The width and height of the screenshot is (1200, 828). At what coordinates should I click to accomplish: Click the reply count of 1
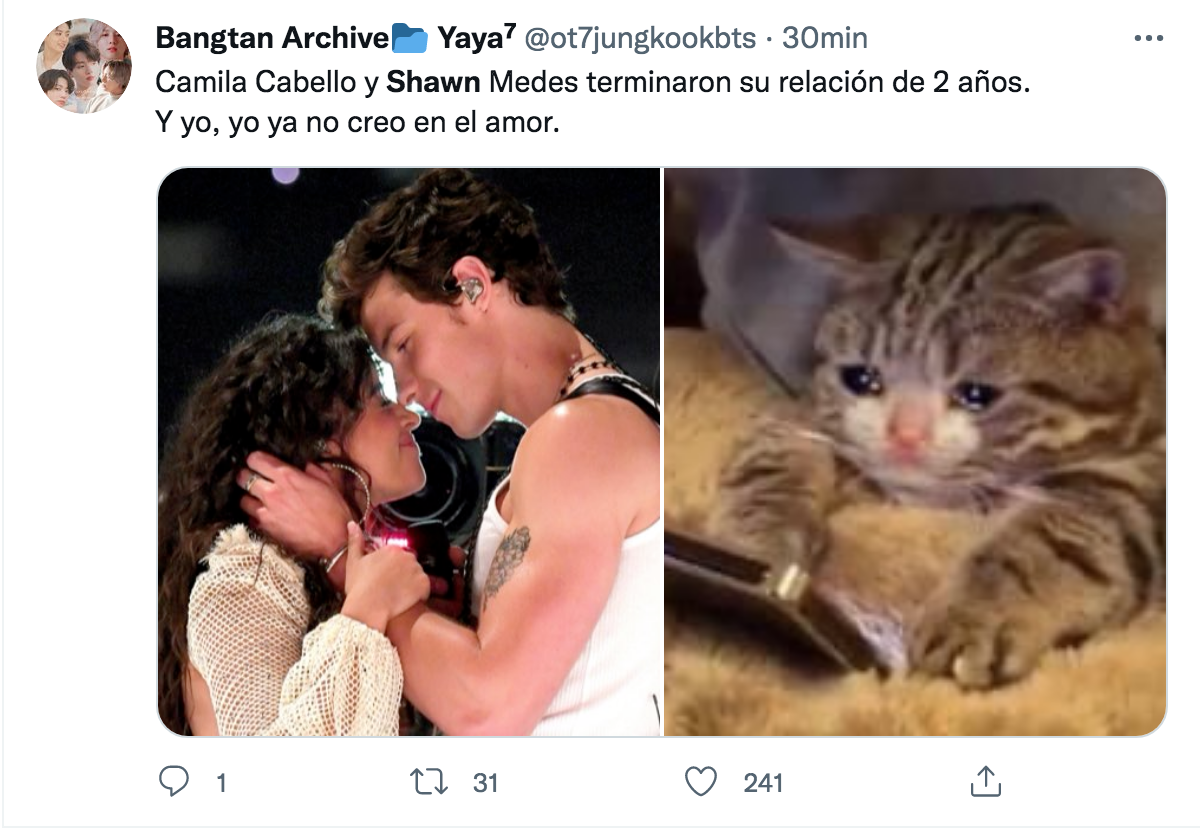[x=221, y=782]
